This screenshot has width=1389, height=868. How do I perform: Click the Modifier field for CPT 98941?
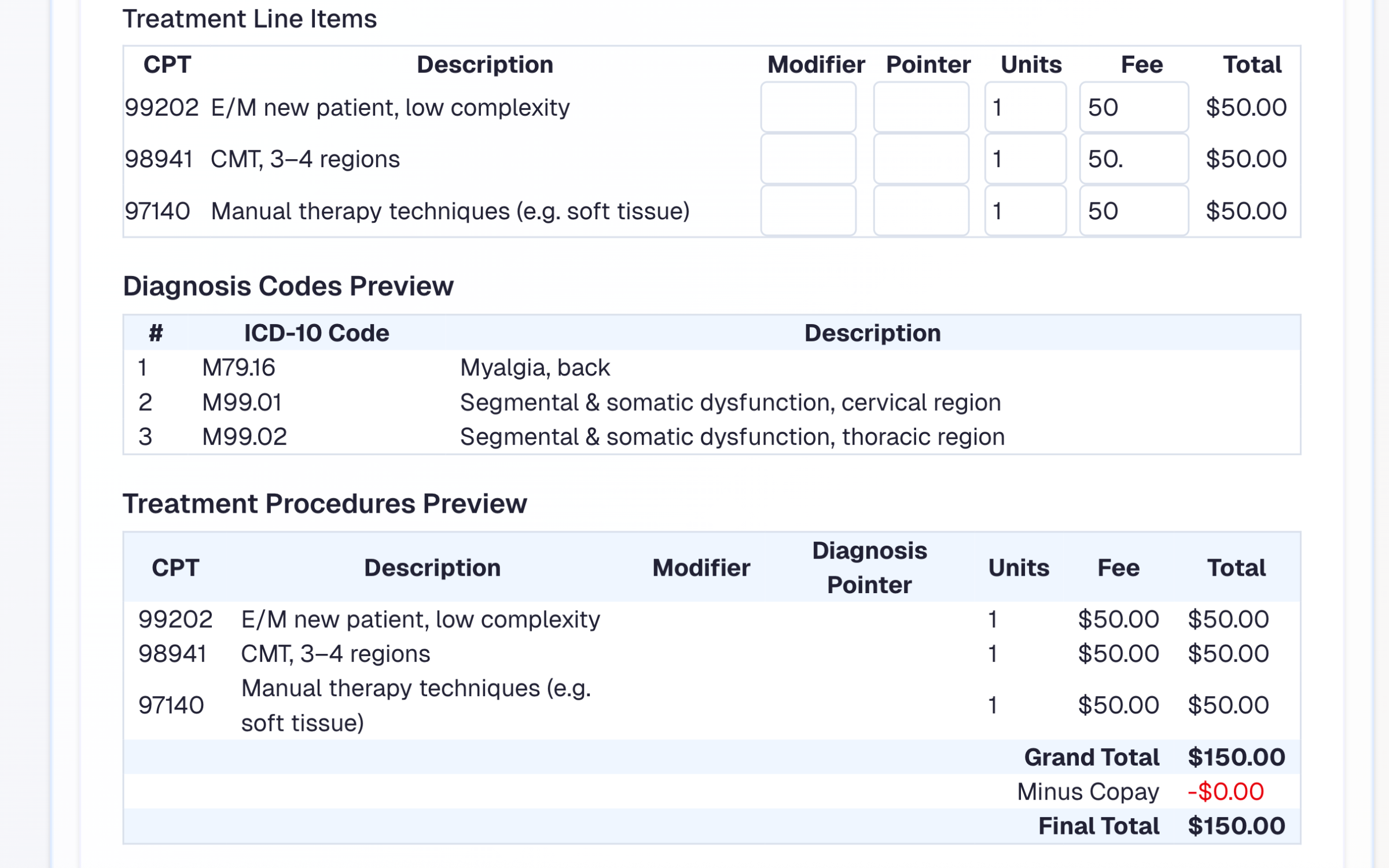point(808,159)
